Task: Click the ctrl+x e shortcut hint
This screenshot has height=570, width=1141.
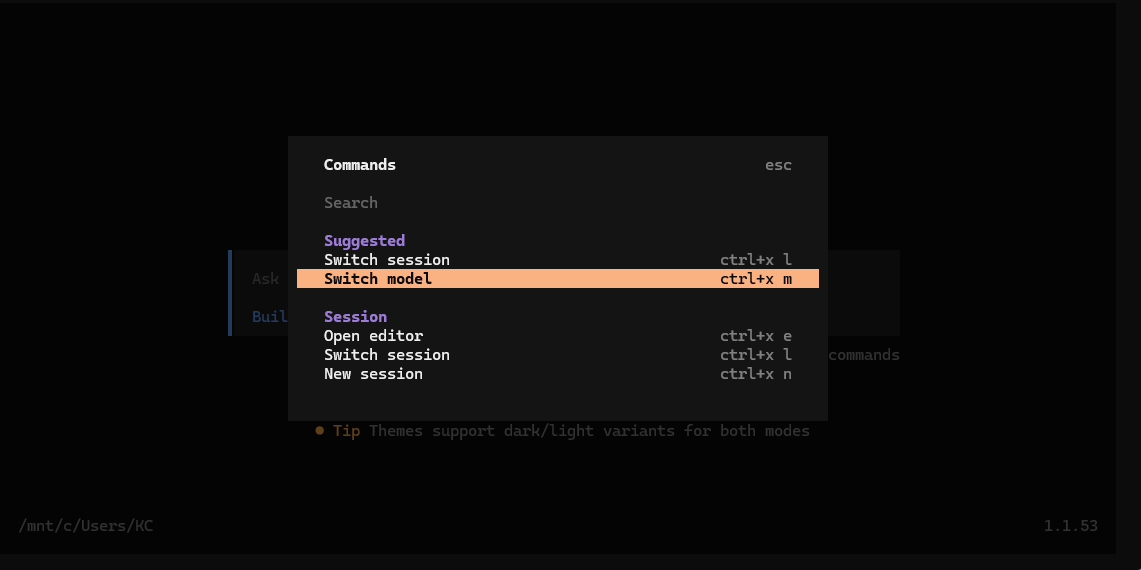Action: tap(755, 336)
